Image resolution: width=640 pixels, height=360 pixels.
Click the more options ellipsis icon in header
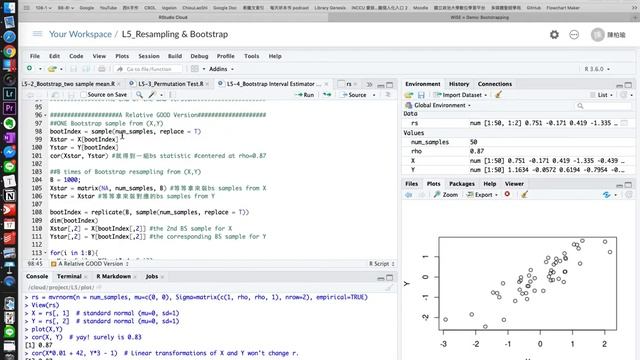click(x=574, y=35)
